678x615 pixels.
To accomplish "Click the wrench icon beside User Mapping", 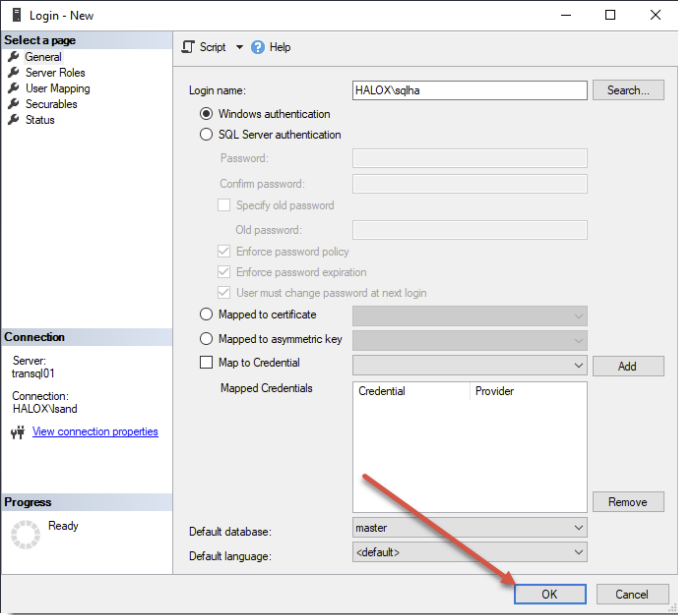I will (x=13, y=88).
